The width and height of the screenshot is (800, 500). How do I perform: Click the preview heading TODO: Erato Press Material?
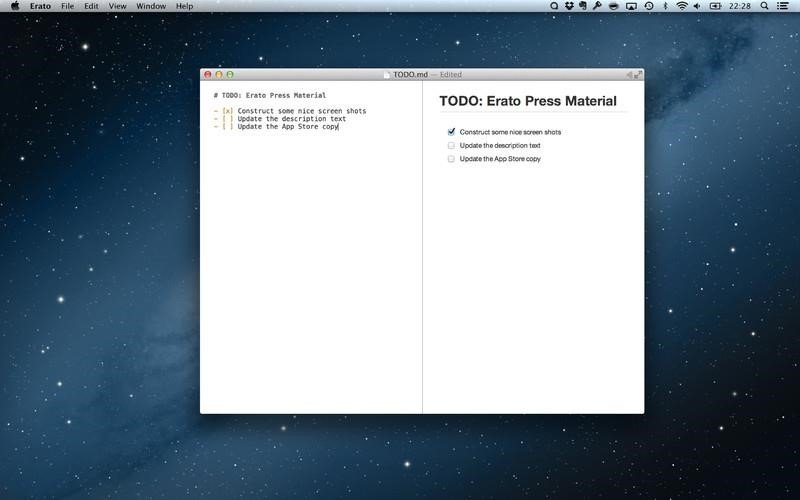[528, 101]
